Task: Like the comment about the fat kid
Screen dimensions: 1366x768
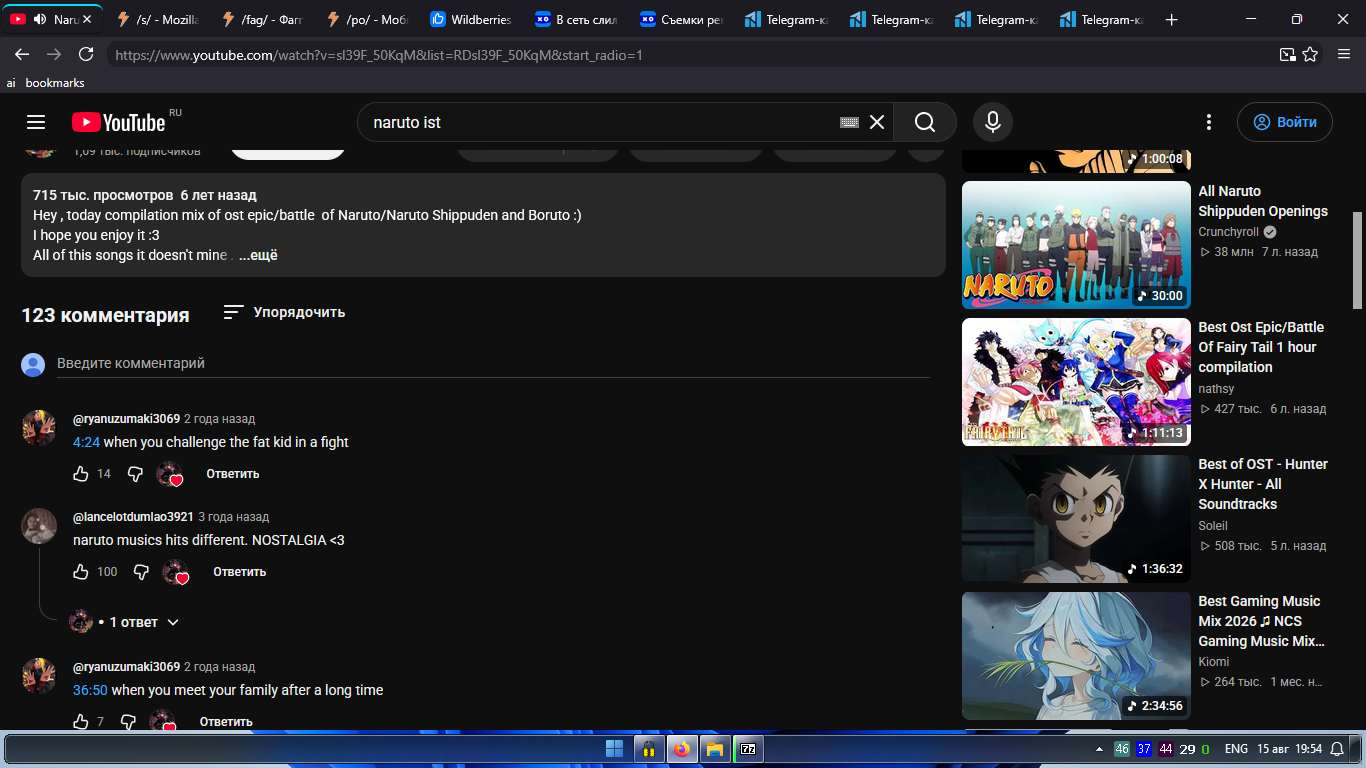Action: pyautogui.click(x=81, y=474)
